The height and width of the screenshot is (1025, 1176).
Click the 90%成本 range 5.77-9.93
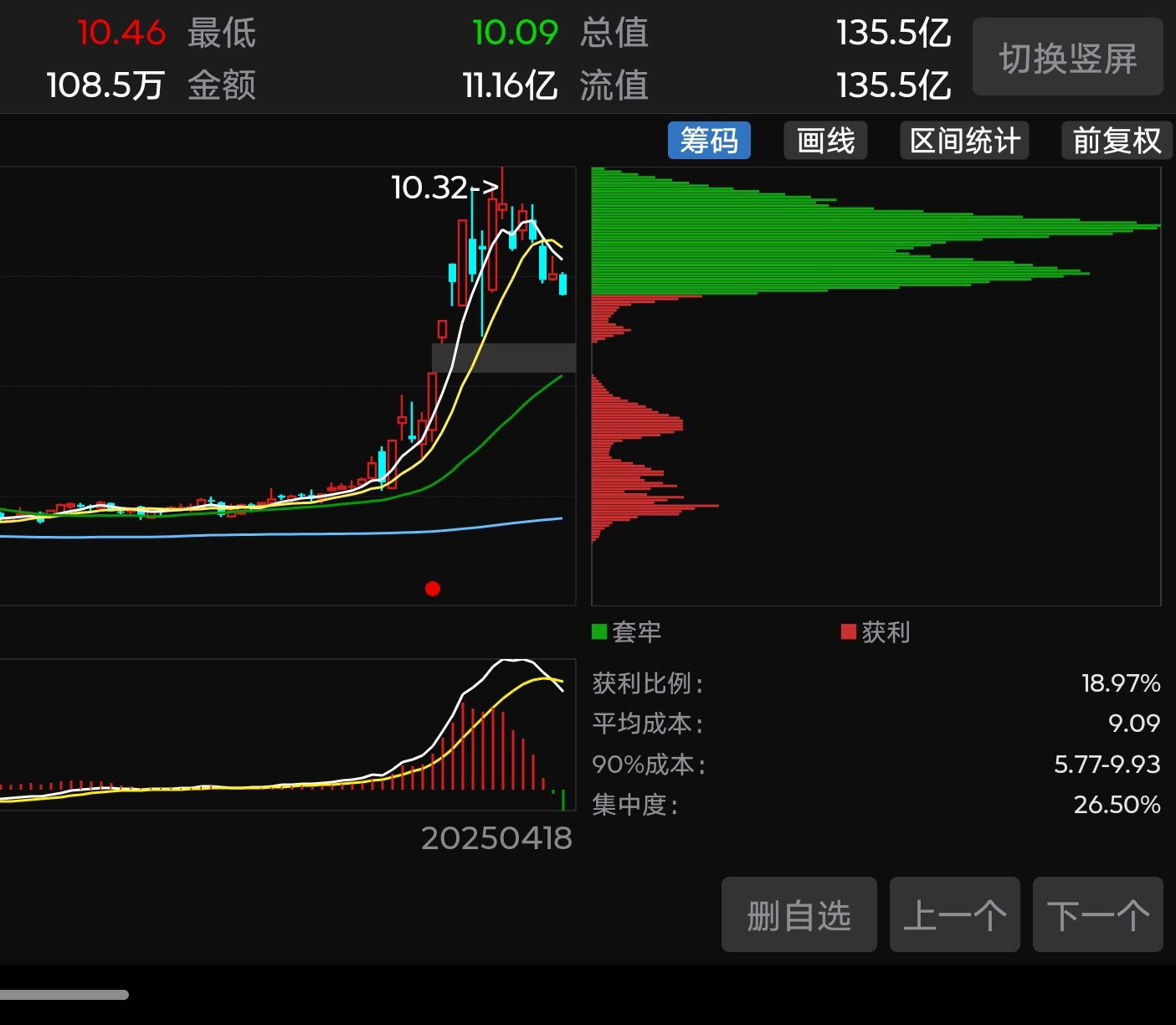1107,764
